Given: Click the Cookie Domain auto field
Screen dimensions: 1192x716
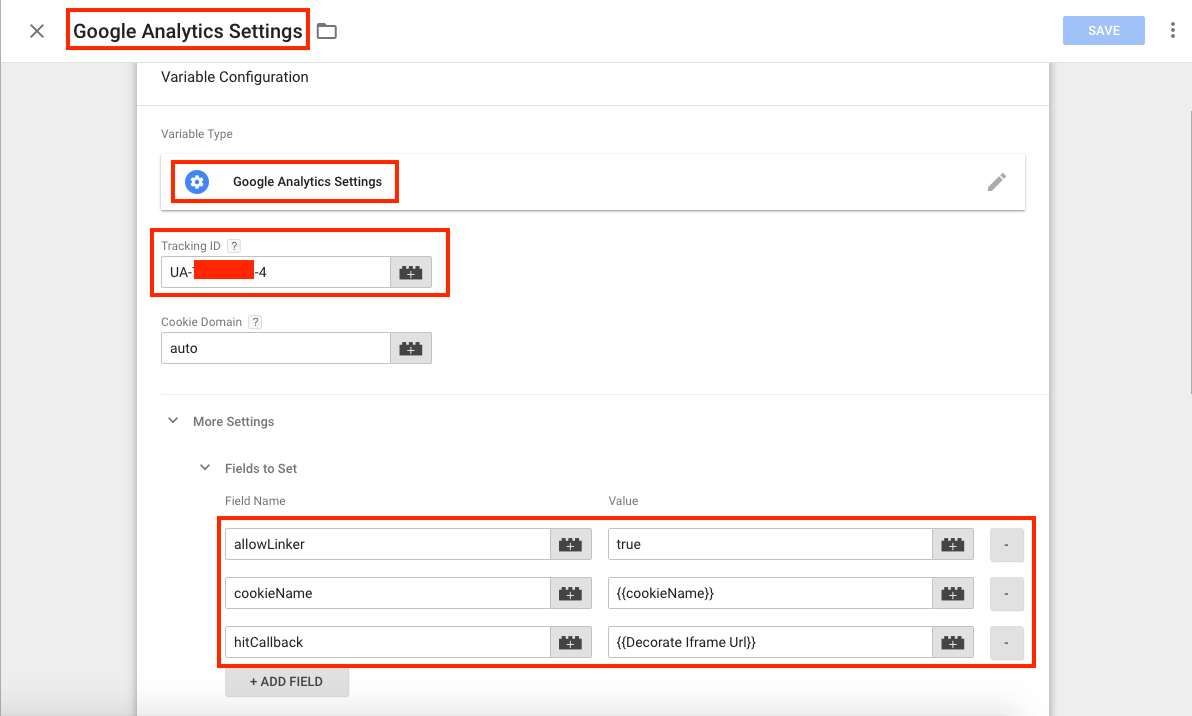Looking at the screenshot, I should tap(276, 348).
